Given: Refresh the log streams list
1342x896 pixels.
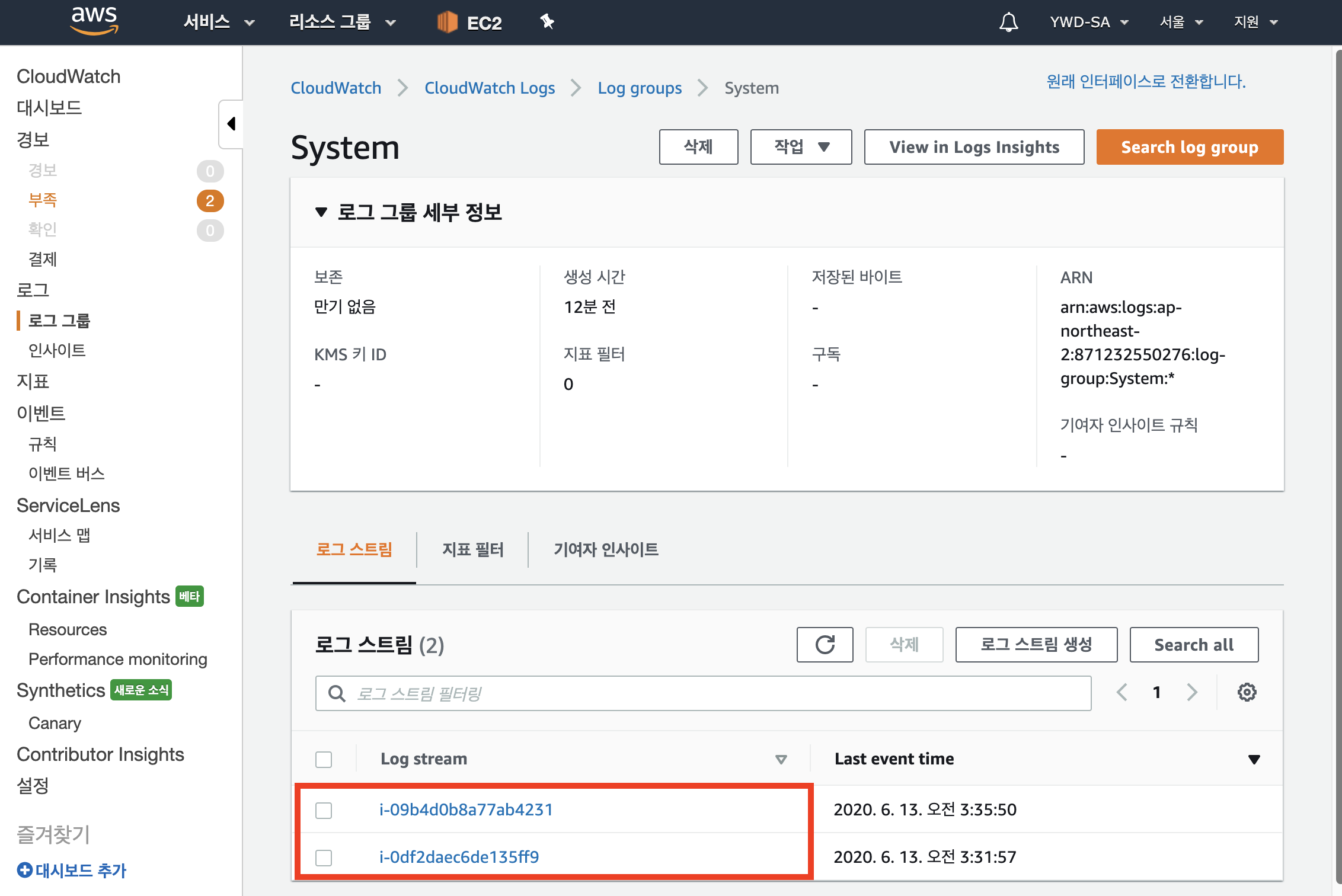Looking at the screenshot, I should [x=825, y=645].
